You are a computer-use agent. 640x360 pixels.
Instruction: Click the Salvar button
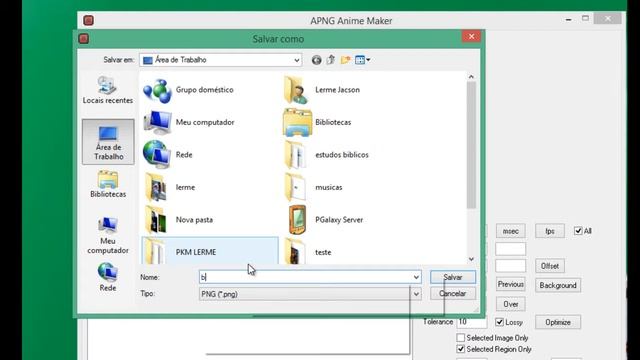click(x=453, y=277)
